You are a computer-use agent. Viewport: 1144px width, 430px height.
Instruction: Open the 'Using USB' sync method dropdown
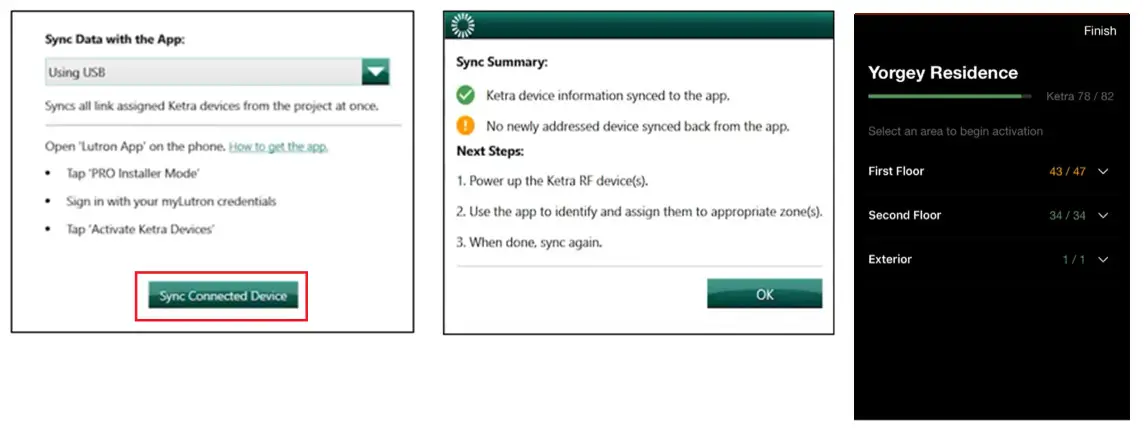click(x=217, y=72)
